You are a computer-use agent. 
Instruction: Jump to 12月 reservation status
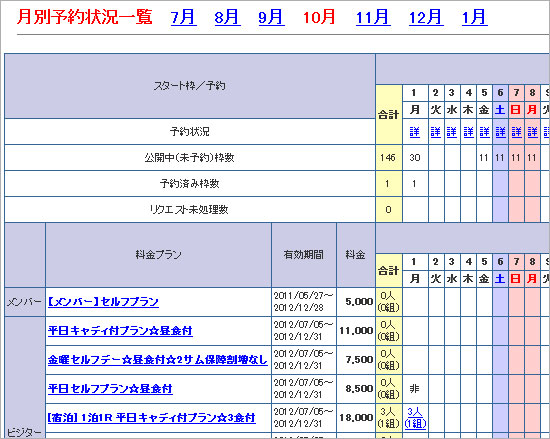(x=426, y=17)
